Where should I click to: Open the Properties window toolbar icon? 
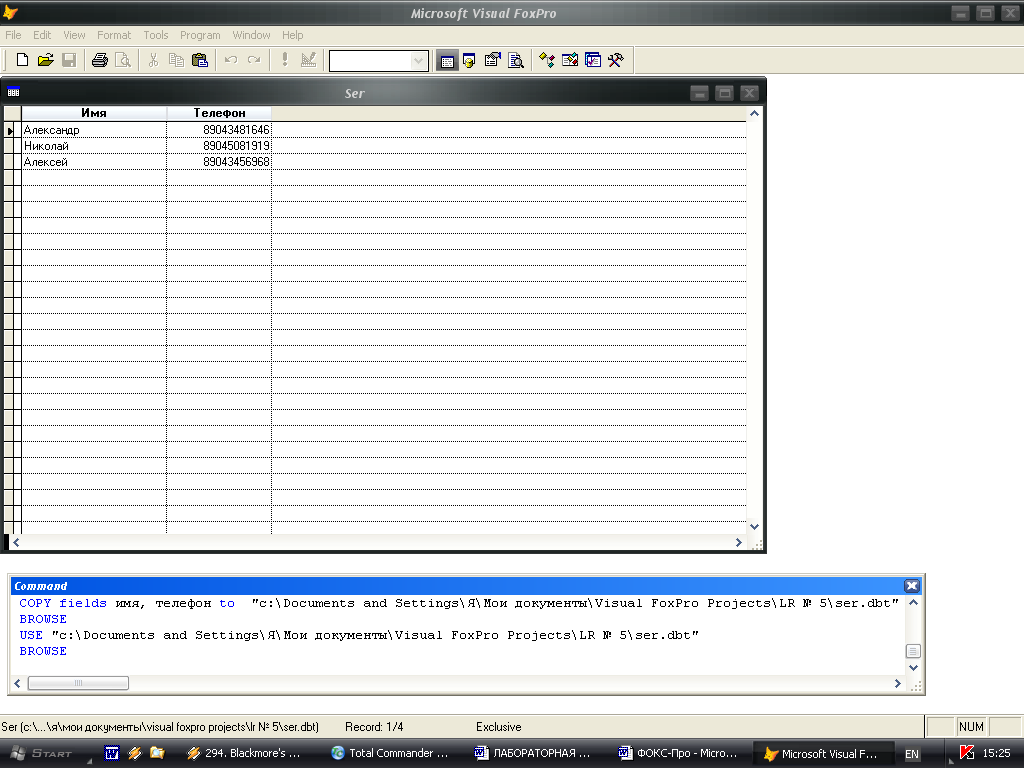point(492,61)
